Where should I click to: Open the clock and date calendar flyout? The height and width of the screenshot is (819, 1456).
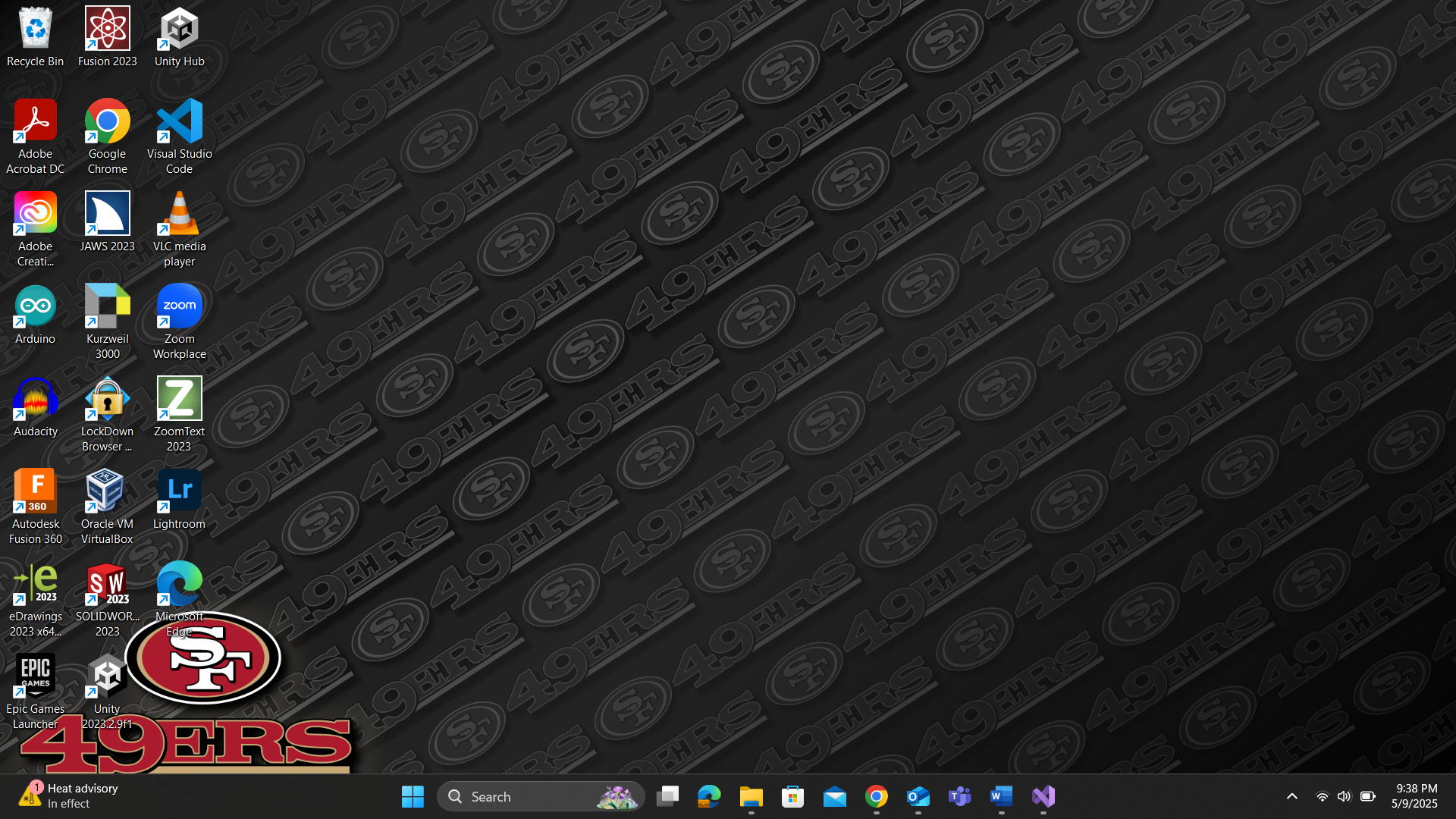(x=1415, y=796)
